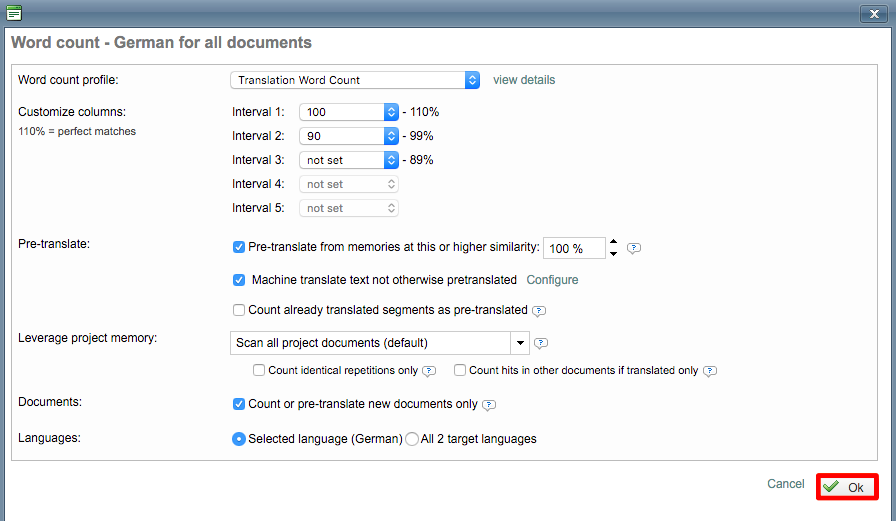Increase similarity percentage with up arrow
Image resolution: width=896 pixels, height=521 pixels.
coord(614,242)
